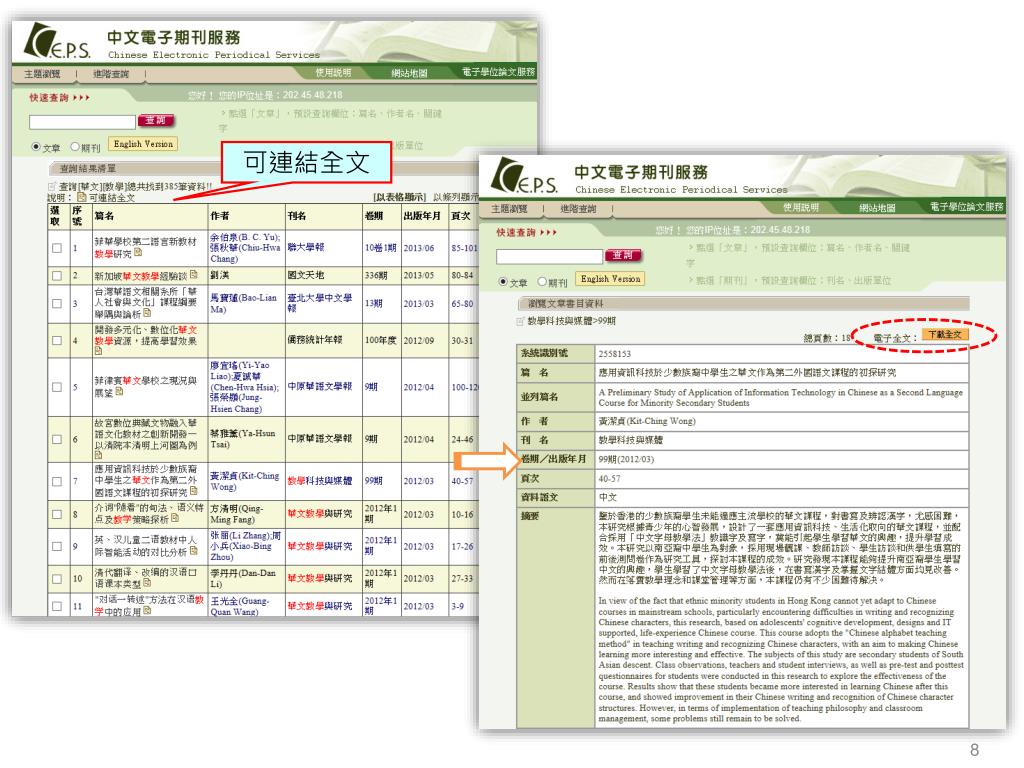1024x768 pixels.
Task: Select 文章 radio in left window
Action: tap(36, 147)
